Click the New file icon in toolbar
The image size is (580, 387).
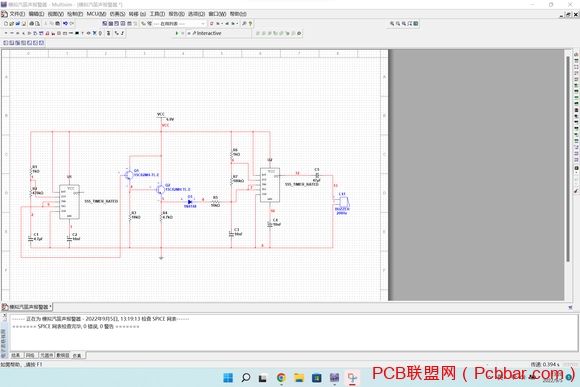[x=6, y=23]
